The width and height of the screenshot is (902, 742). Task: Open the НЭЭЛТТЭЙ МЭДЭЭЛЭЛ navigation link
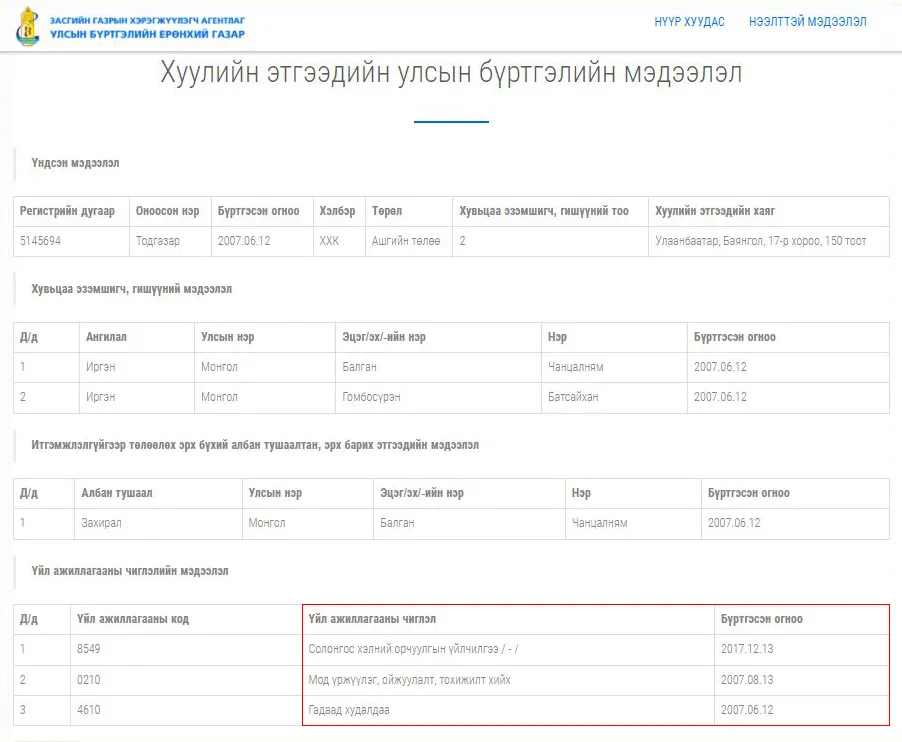click(808, 22)
